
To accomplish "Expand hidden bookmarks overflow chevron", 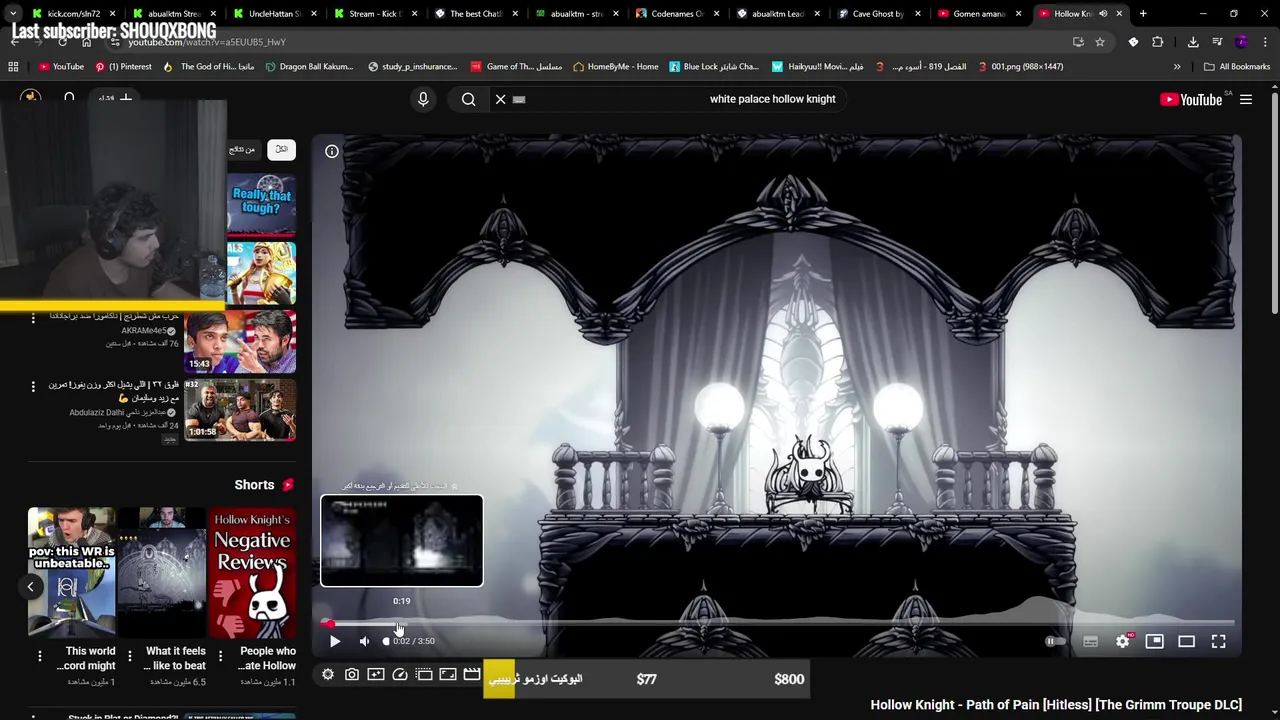I will pos(1177,67).
